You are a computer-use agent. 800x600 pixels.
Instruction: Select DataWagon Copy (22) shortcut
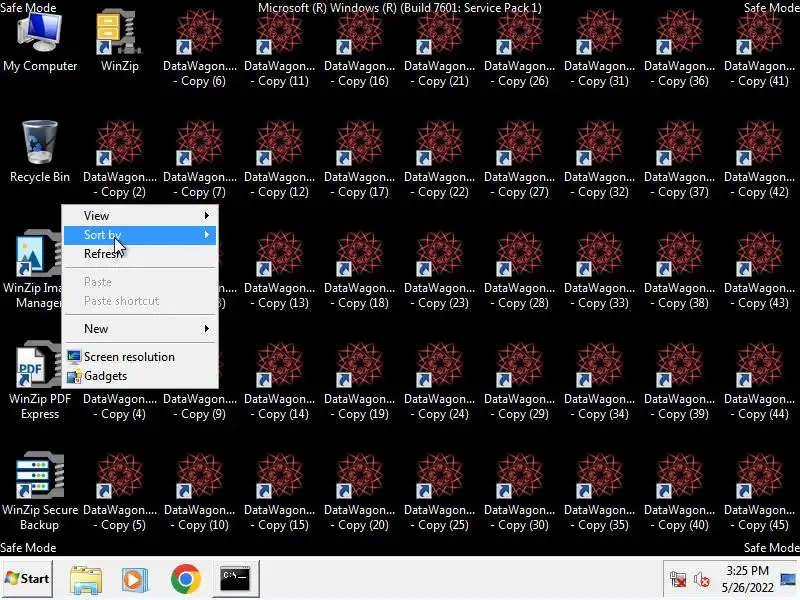[x=440, y=160]
